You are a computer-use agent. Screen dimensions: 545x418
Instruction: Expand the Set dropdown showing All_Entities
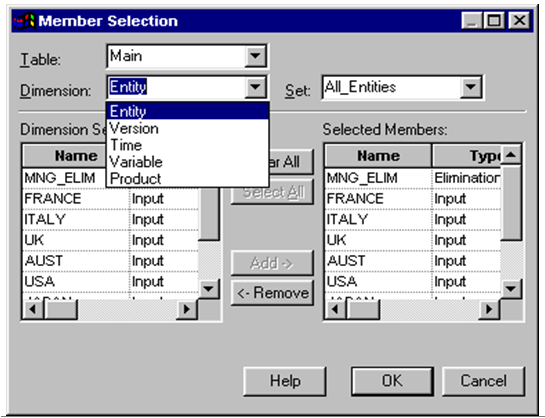coord(471,87)
